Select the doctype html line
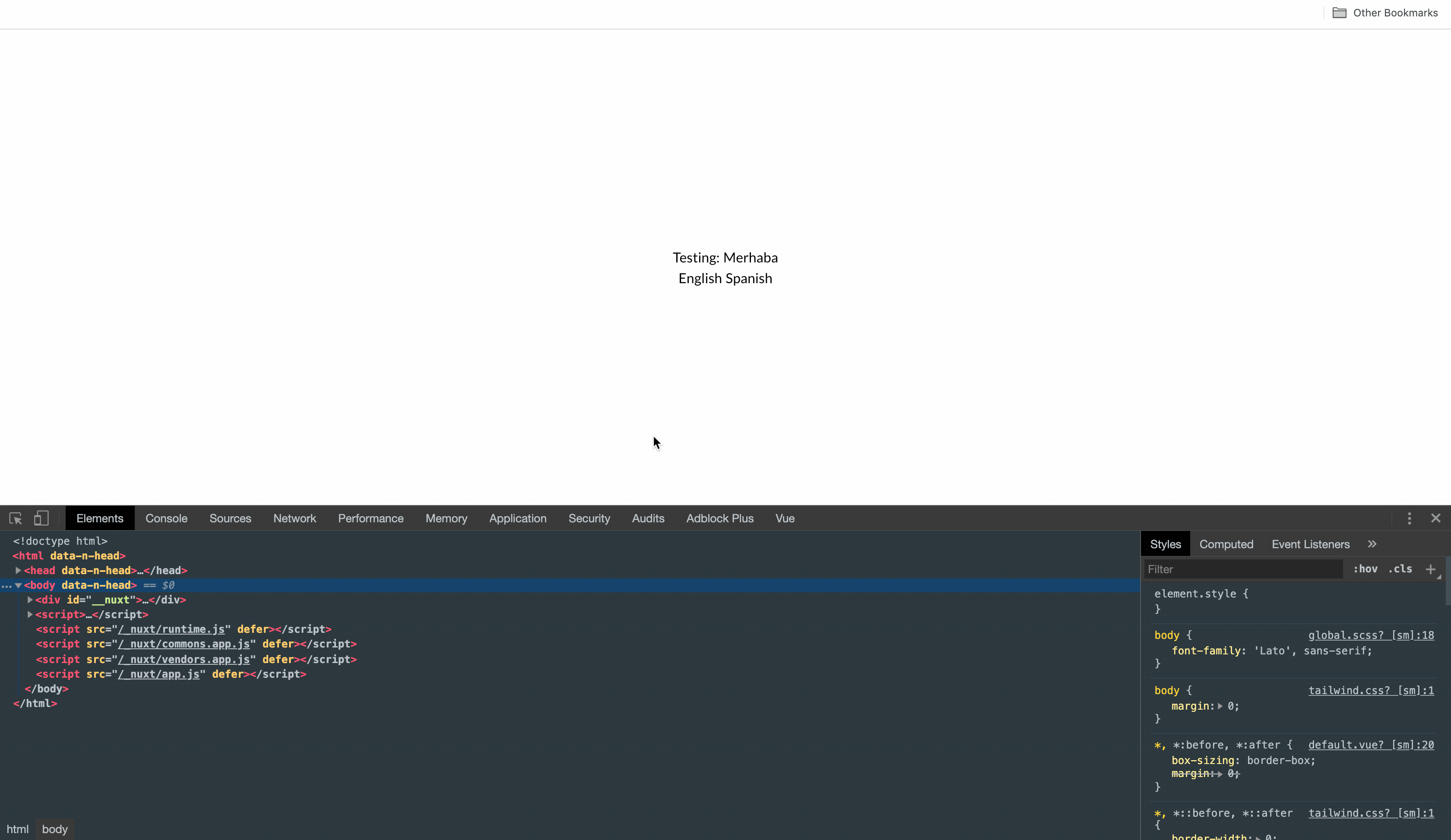The width and height of the screenshot is (1451, 840). 60,541
